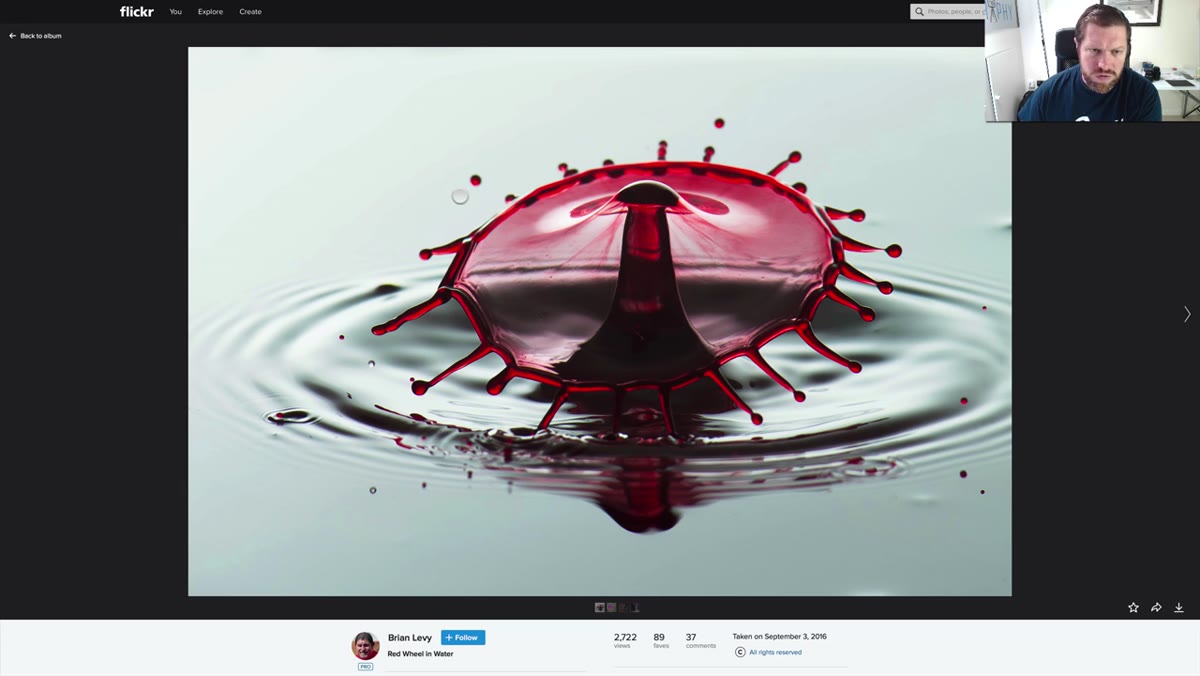Click the 37 comments count
Viewport: 1200px width, 676px height.
click(x=700, y=640)
